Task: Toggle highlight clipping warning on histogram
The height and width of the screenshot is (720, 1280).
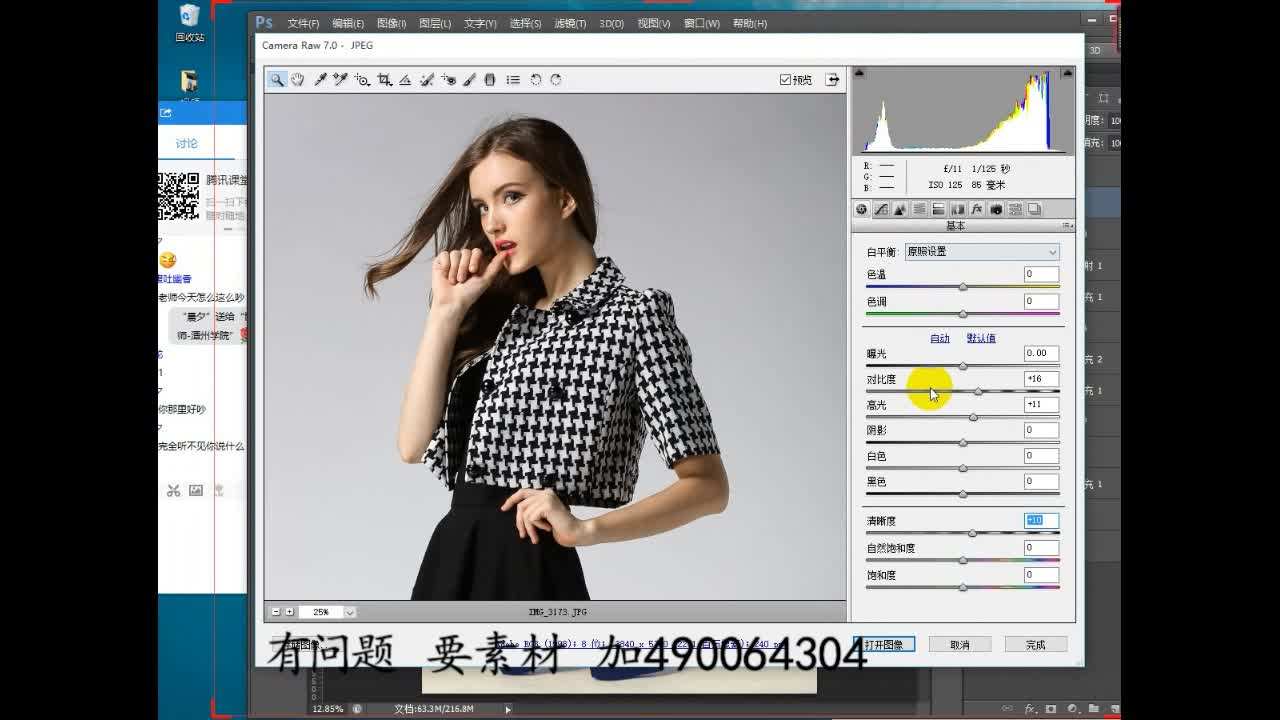Action: (x=1068, y=73)
